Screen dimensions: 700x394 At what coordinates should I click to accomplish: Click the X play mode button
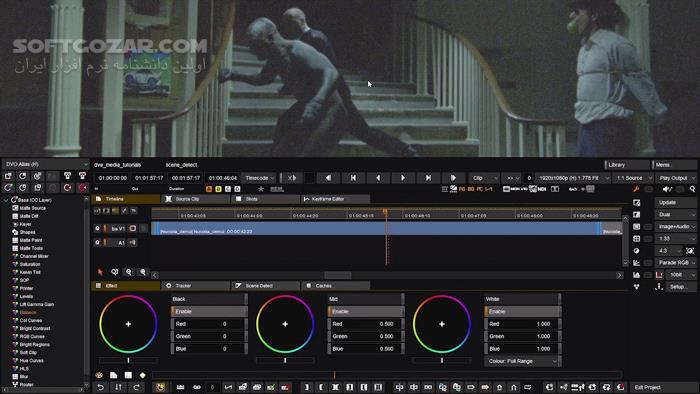(292, 178)
